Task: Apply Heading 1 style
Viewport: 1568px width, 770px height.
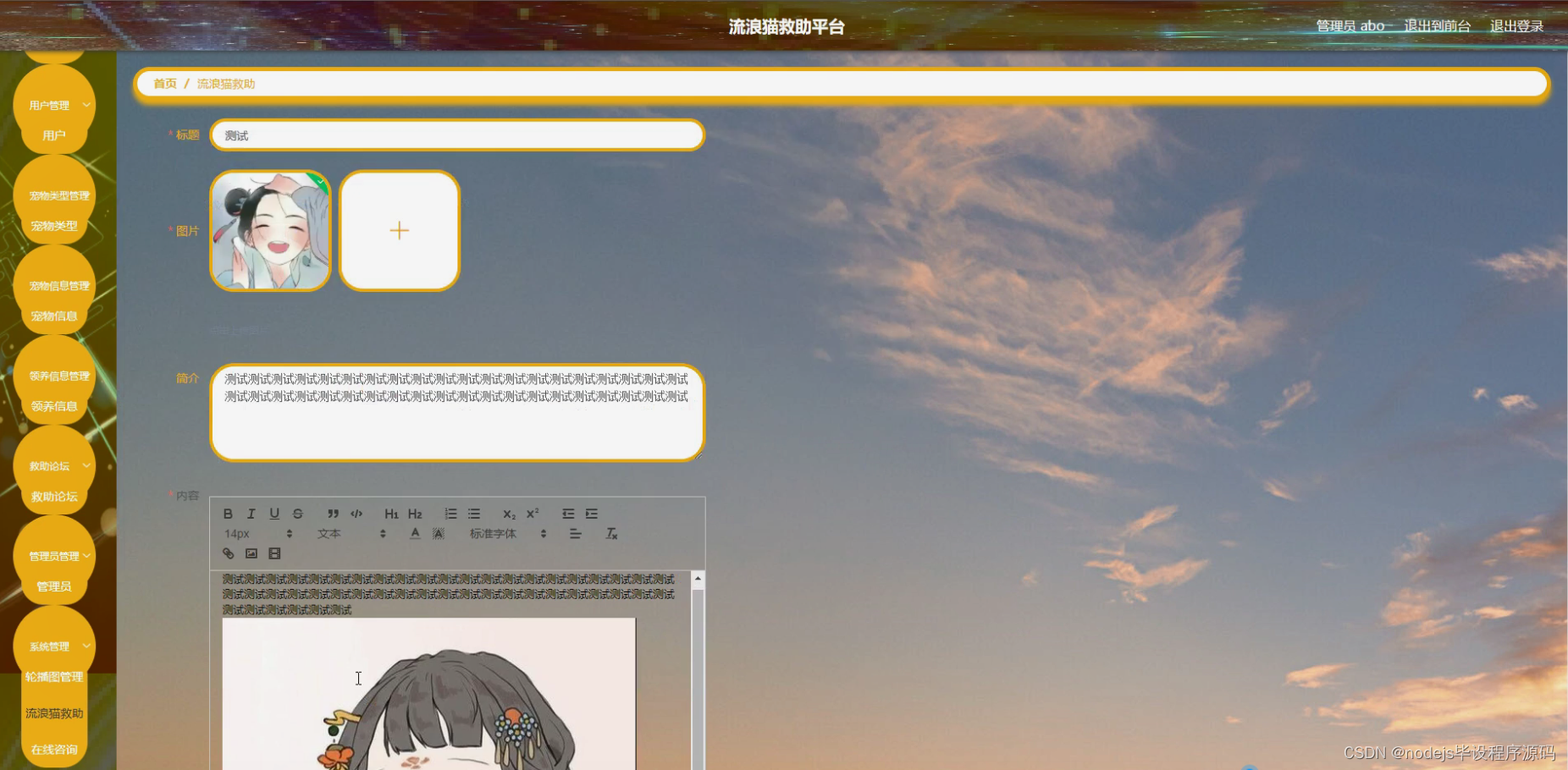Action: click(391, 514)
